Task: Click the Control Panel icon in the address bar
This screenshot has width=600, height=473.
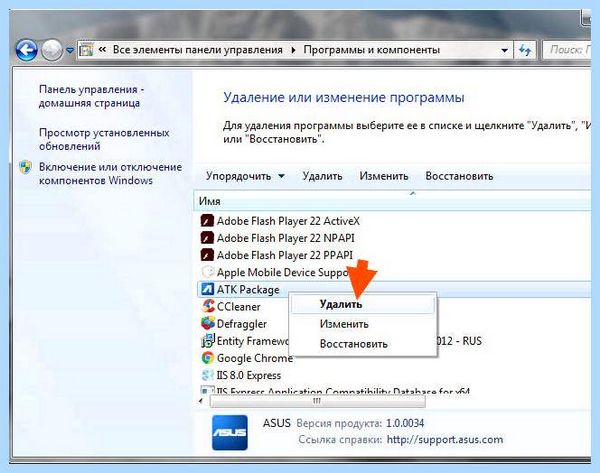Action: (86, 50)
